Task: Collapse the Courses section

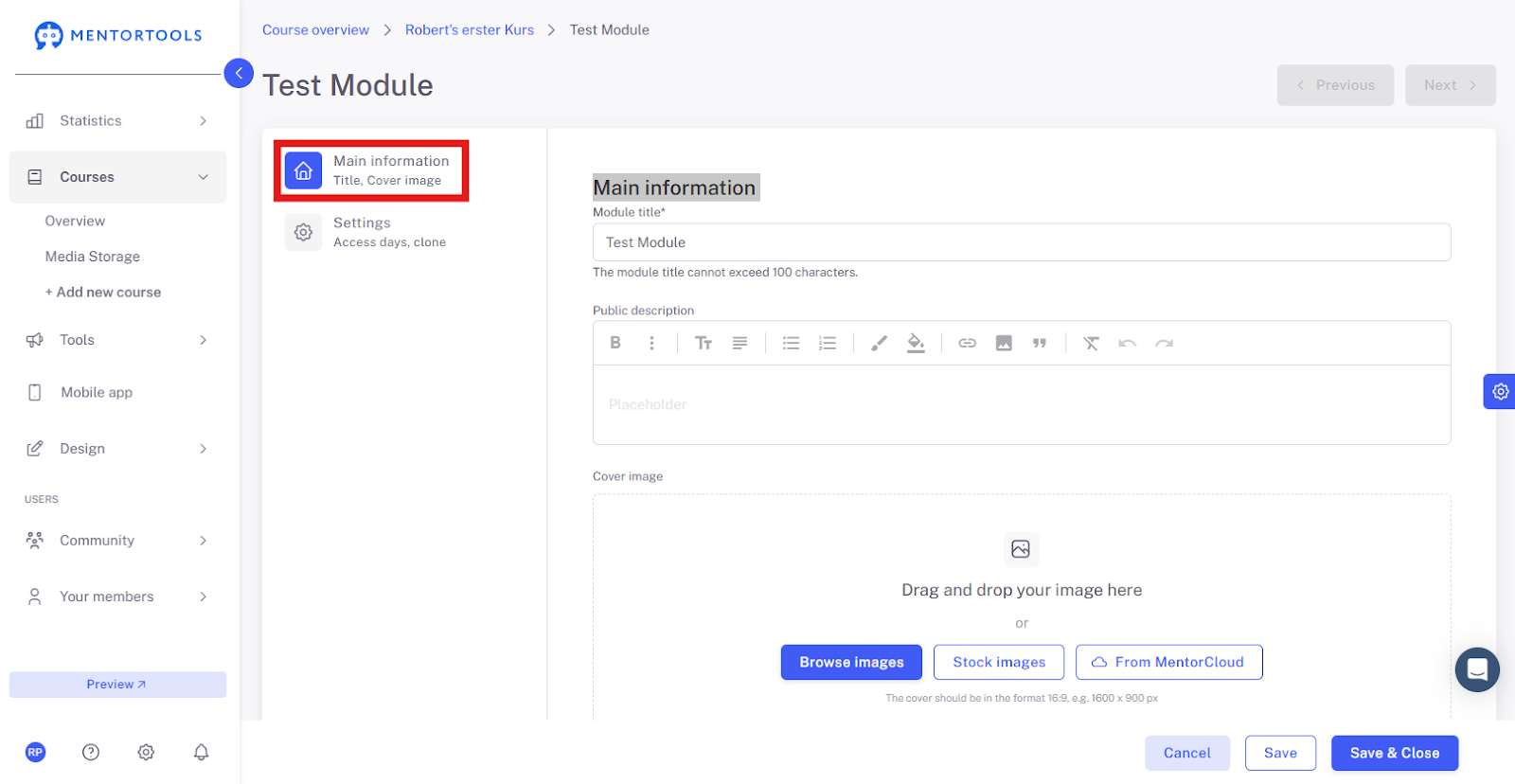Action: (117, 177)
